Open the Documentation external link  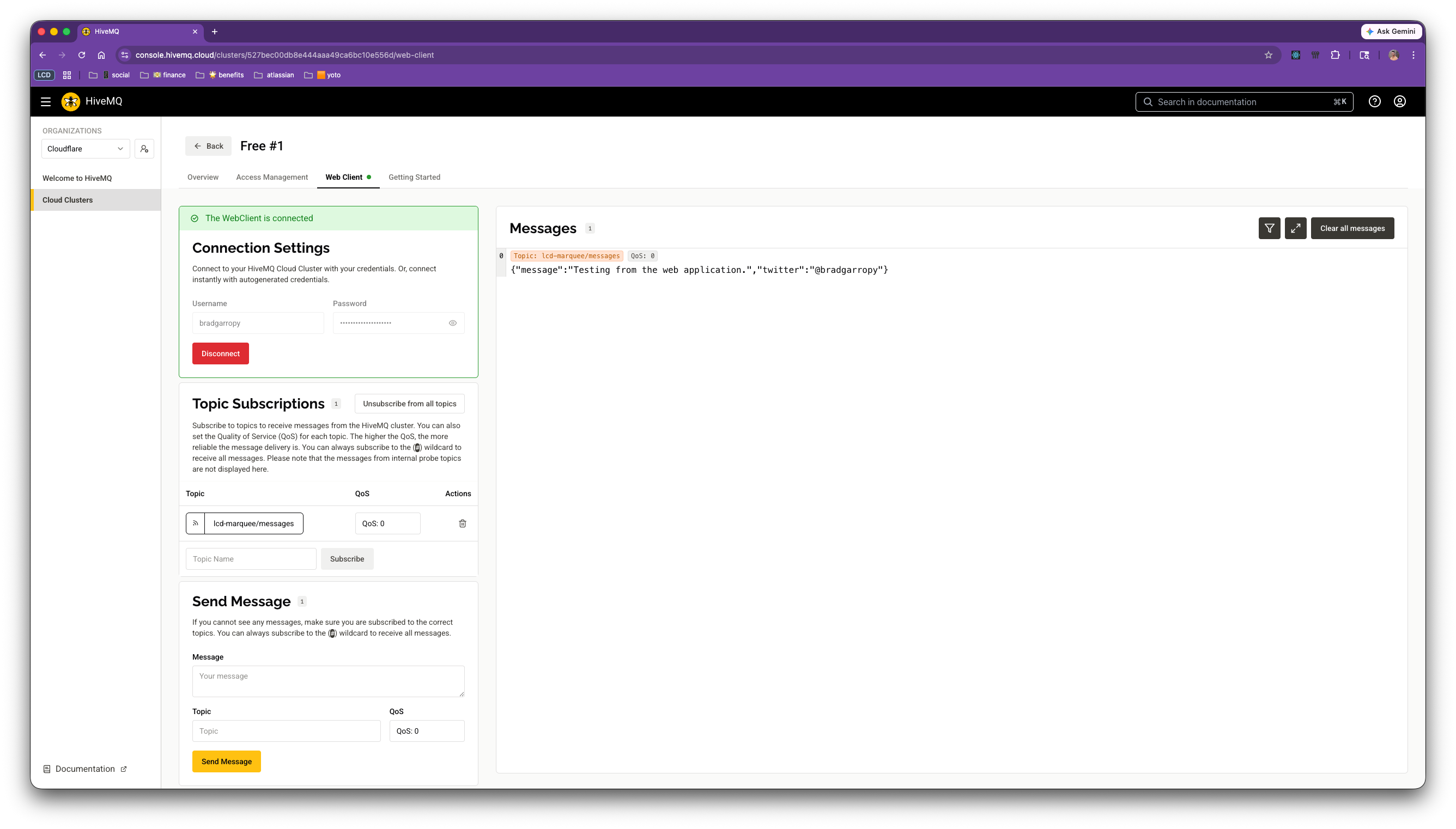pyautogui.click(x=86, y=769)
